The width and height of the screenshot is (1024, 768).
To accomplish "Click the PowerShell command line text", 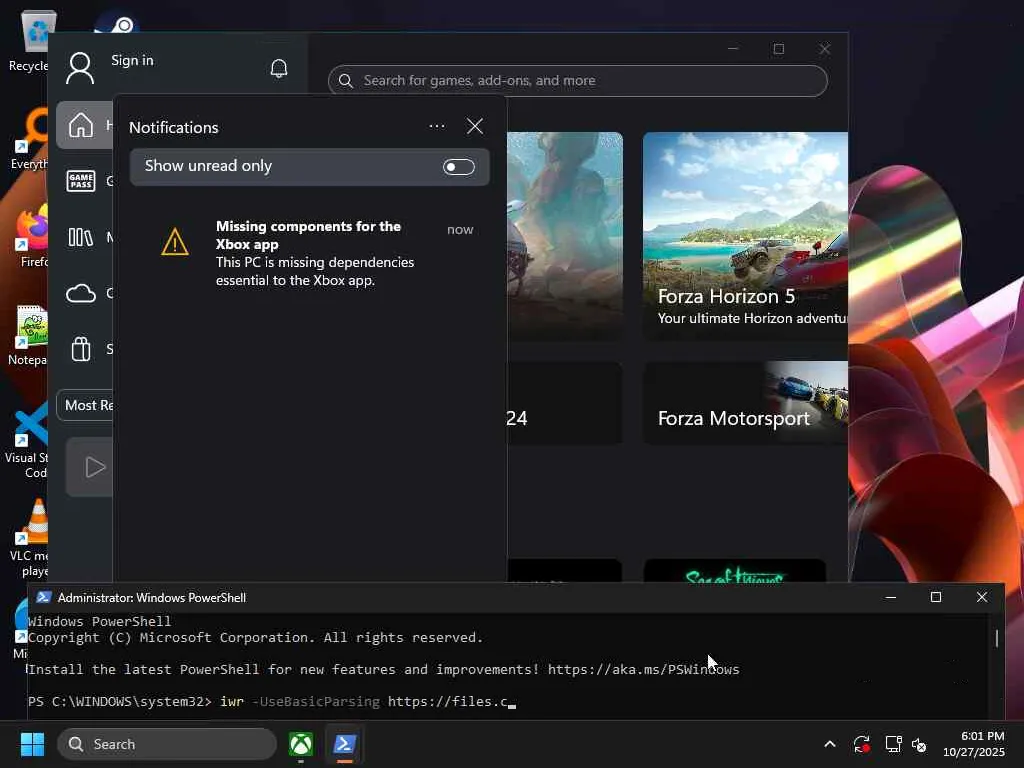I will [x=272, y=702].
